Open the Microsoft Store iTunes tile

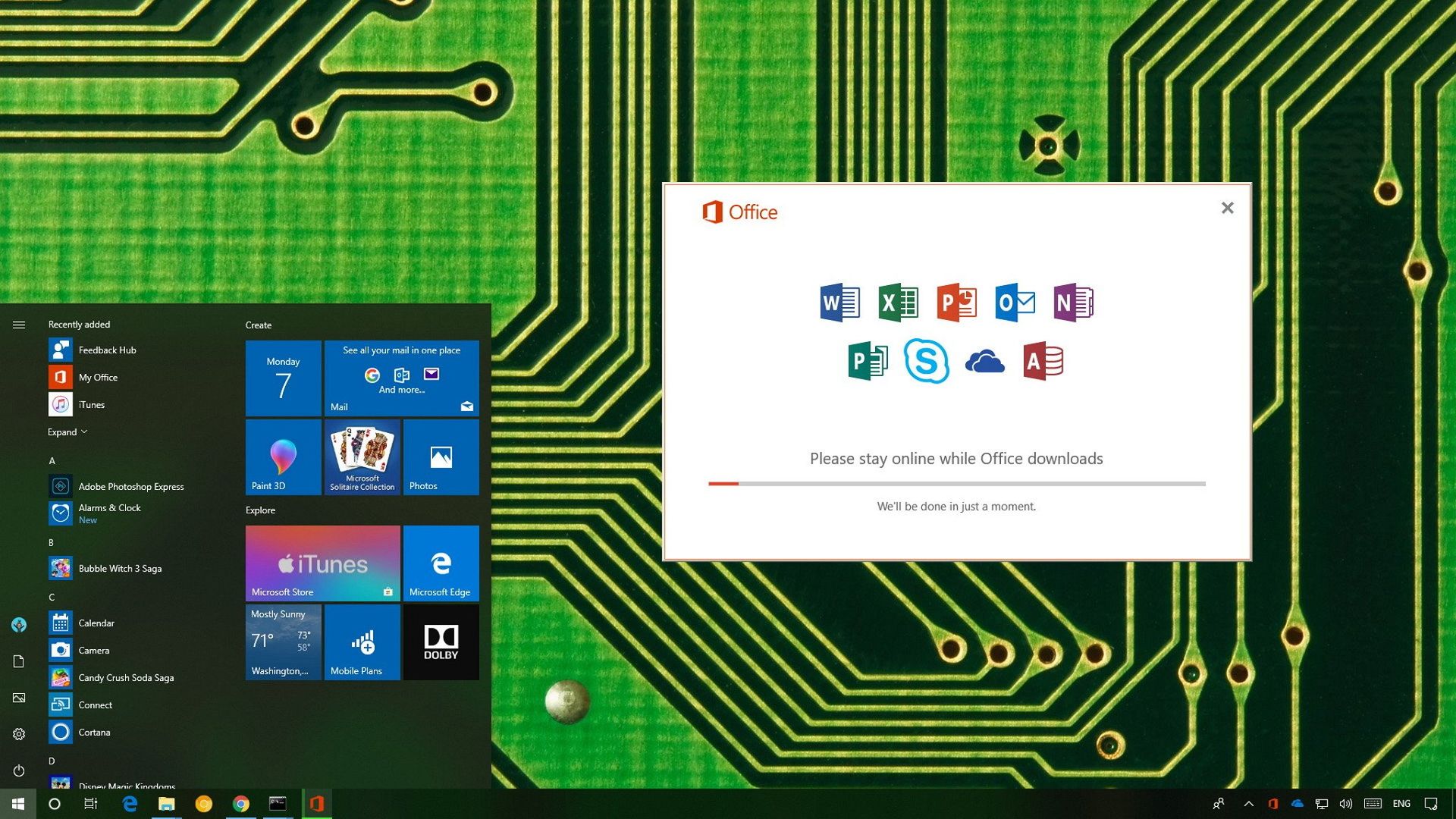click(322, 563)
